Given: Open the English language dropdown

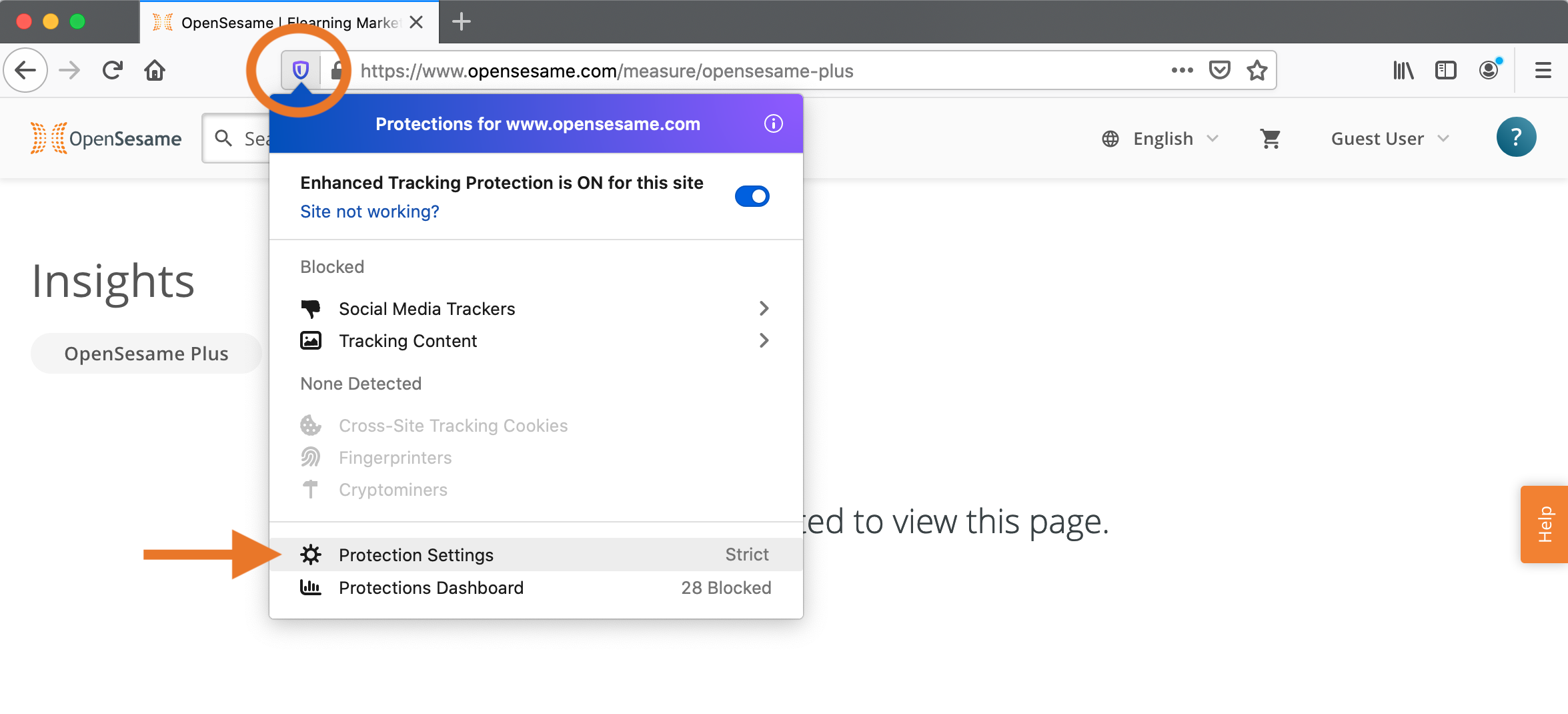Looking at the screenshot, I should coord(1160,139).
